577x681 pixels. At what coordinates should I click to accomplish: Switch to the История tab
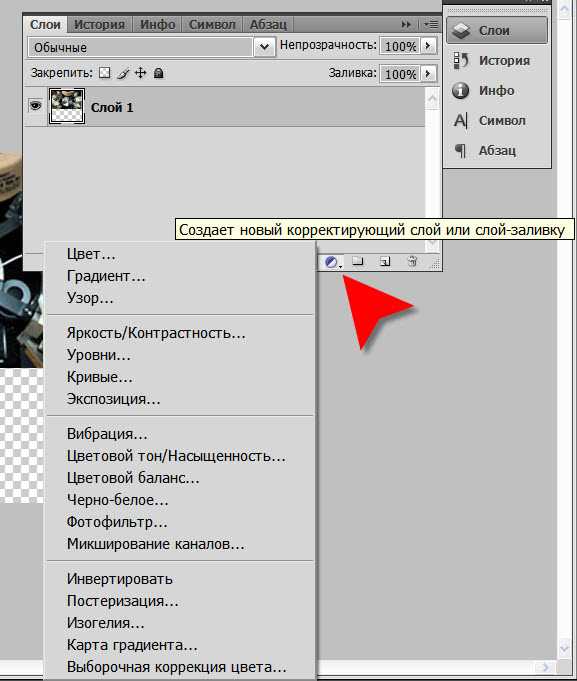point(99,24)
